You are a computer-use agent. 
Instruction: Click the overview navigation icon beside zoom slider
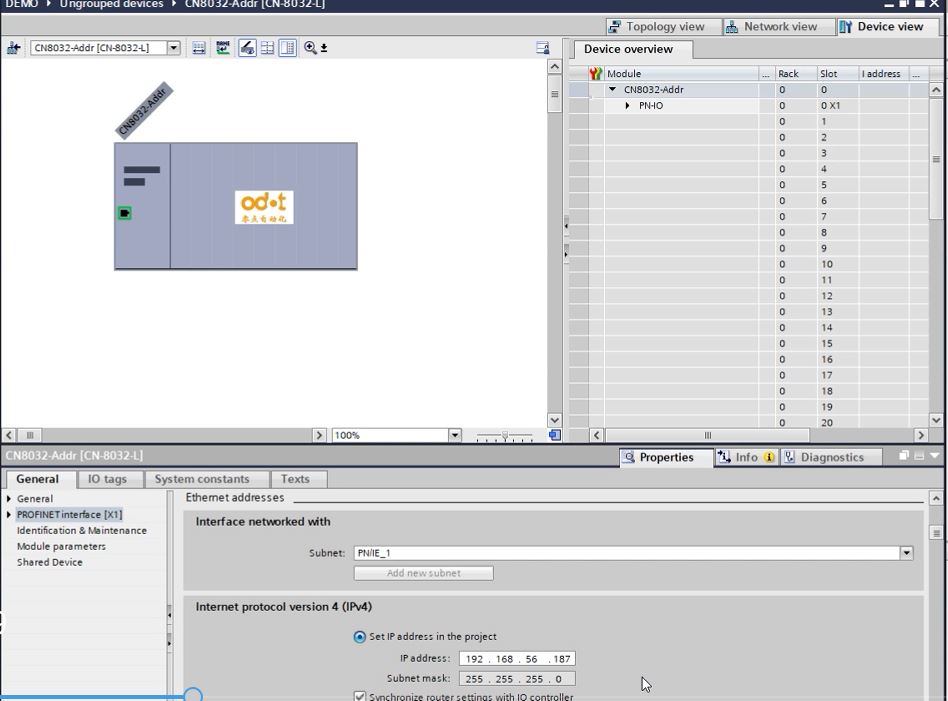click(555, 435)
